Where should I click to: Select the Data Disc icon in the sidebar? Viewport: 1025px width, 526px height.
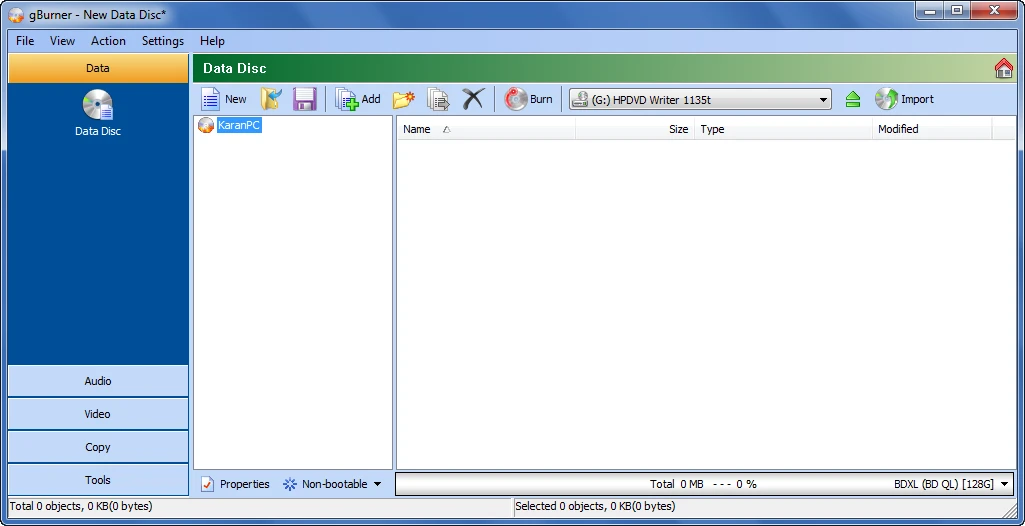point(98,106)
